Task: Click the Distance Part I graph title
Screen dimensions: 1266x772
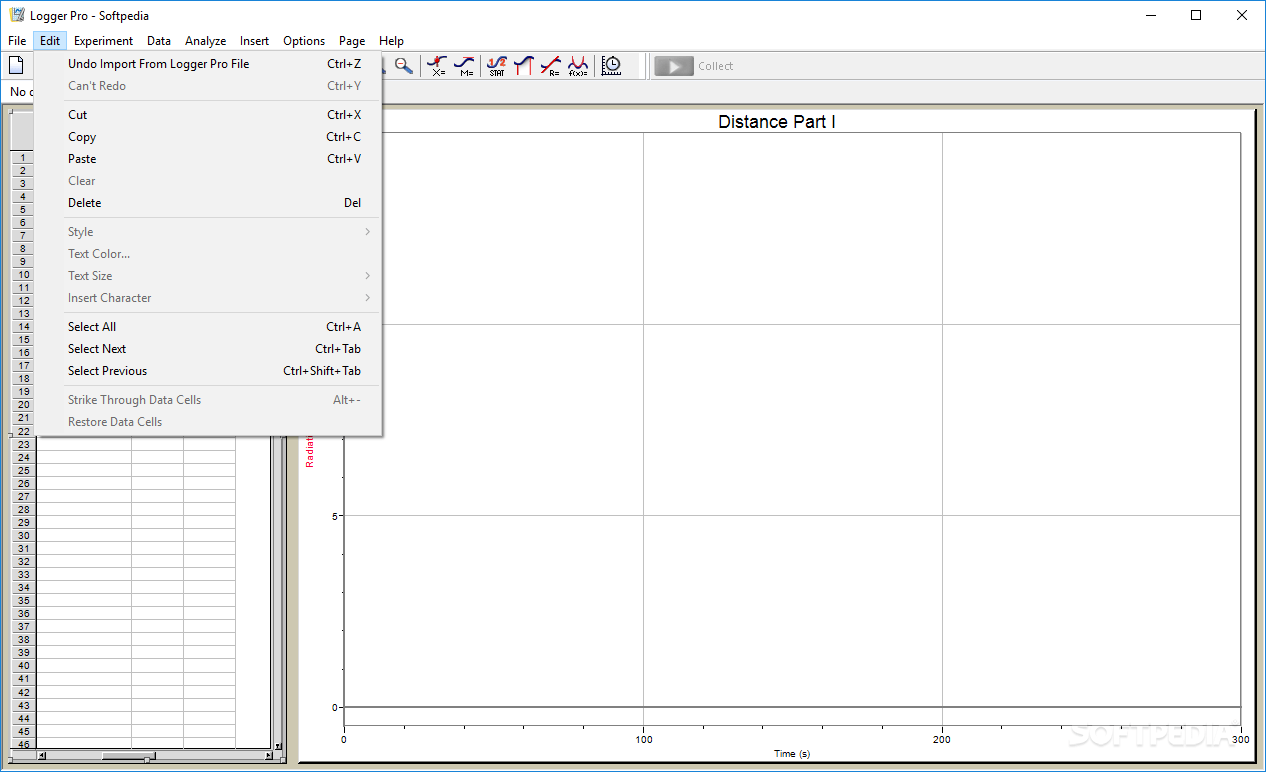Action: pos(777,122)
